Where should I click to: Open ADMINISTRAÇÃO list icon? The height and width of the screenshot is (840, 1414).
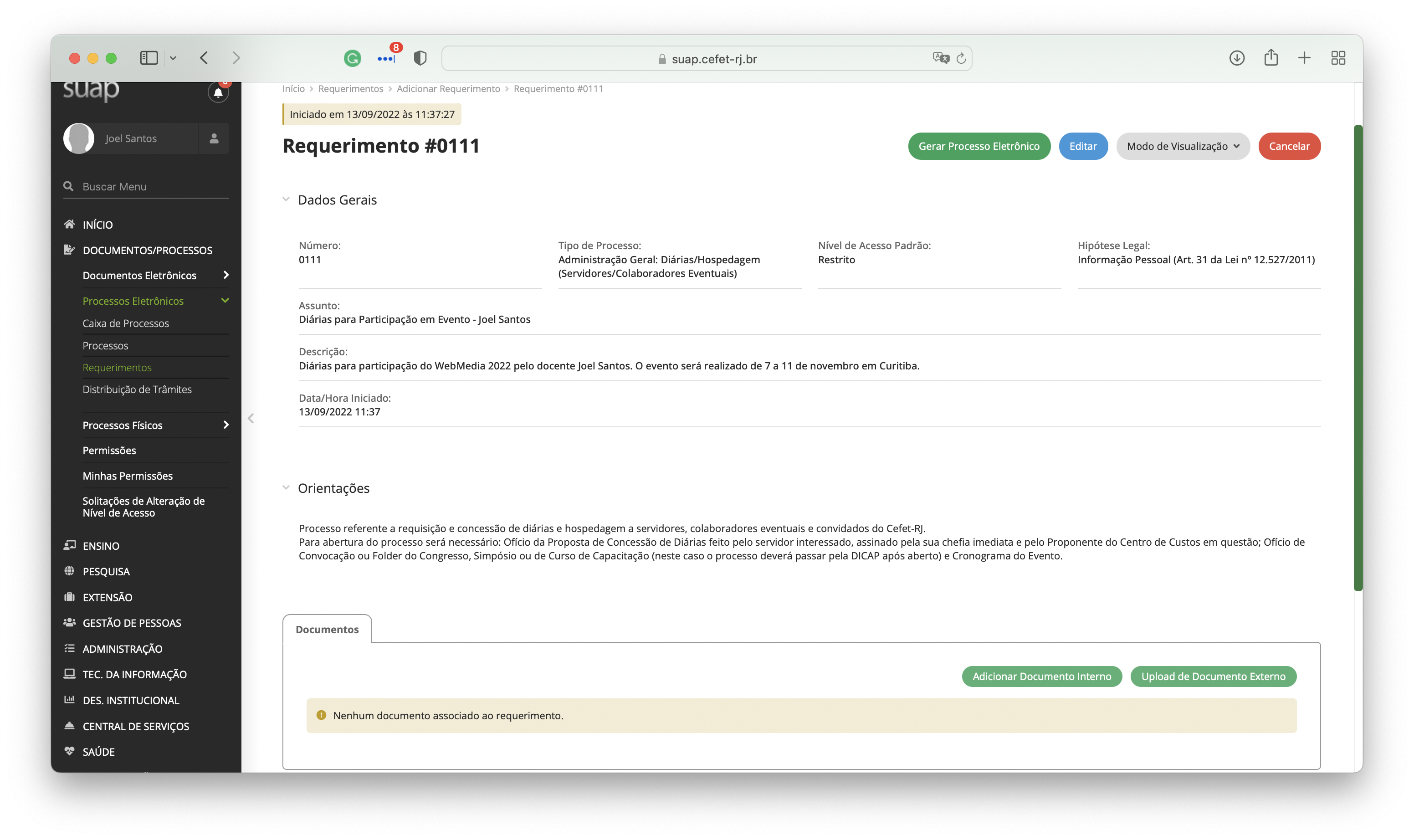[69, 649]
